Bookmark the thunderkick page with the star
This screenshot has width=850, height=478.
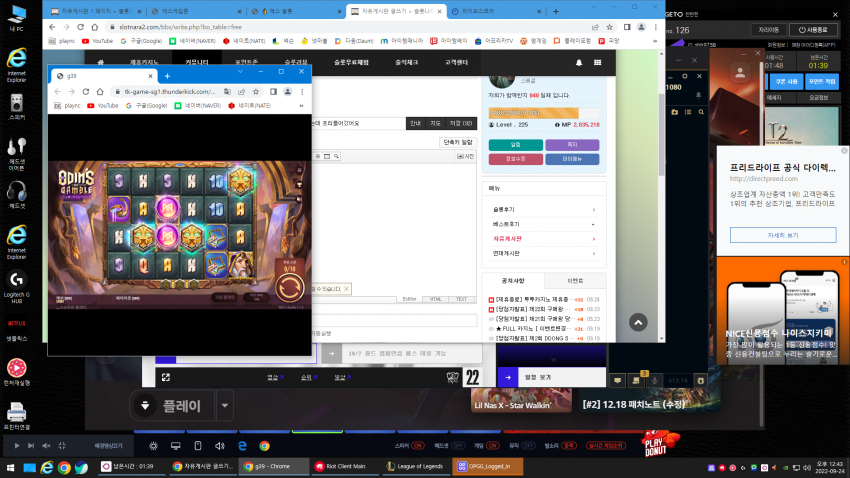[x=256, y=92]
